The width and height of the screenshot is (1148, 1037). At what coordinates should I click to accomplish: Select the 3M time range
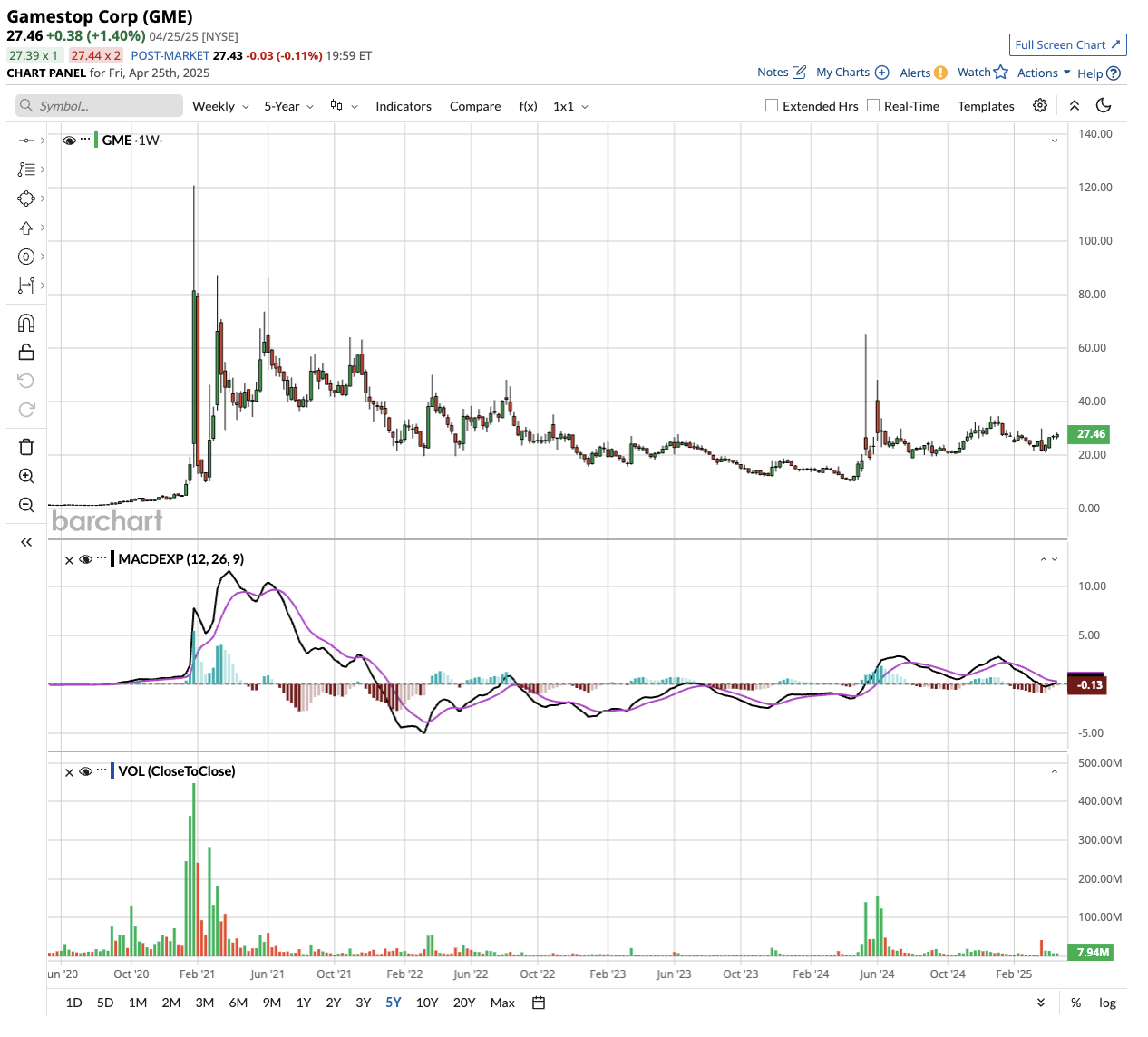[205, 1003]
